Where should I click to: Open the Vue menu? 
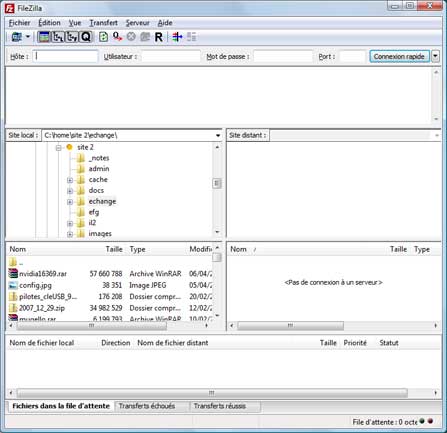click(75, 23)
